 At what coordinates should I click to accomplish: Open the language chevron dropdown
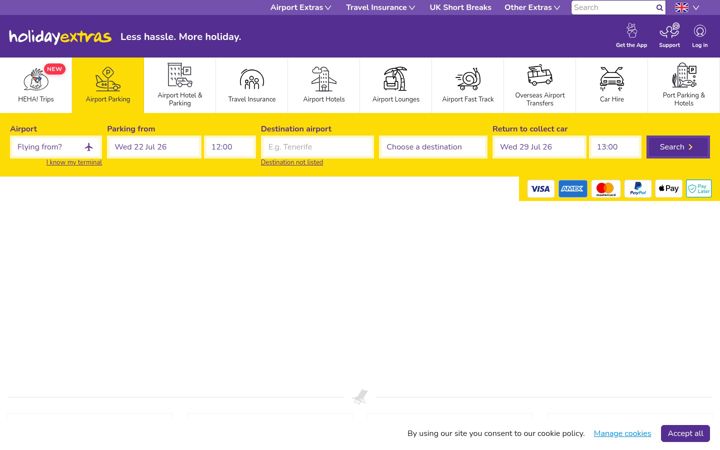tap(696, 7)
